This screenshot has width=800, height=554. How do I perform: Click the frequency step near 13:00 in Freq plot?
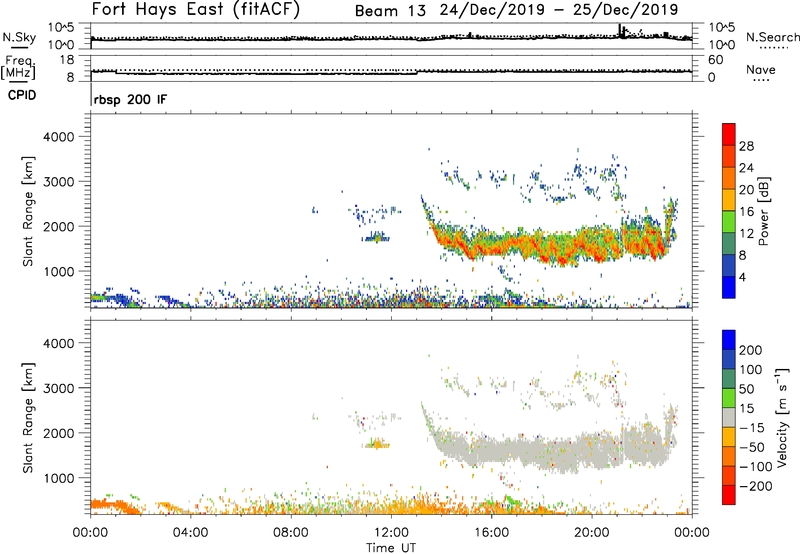pos(417,72)
